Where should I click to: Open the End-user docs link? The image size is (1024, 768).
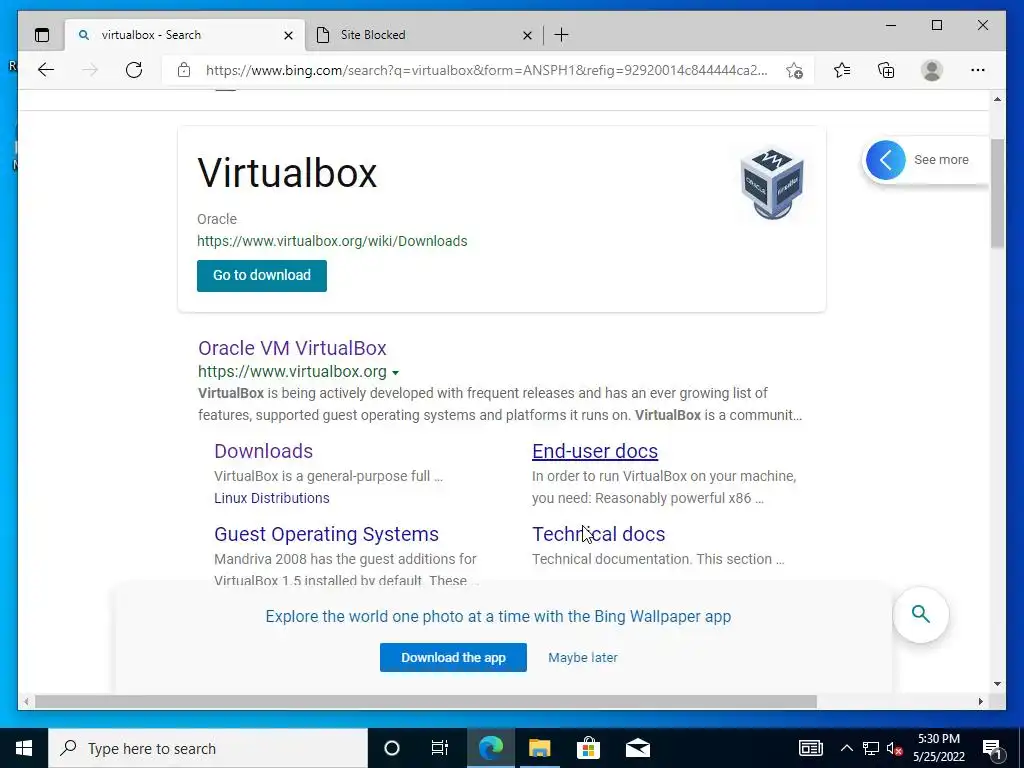(x=595, y=451)
